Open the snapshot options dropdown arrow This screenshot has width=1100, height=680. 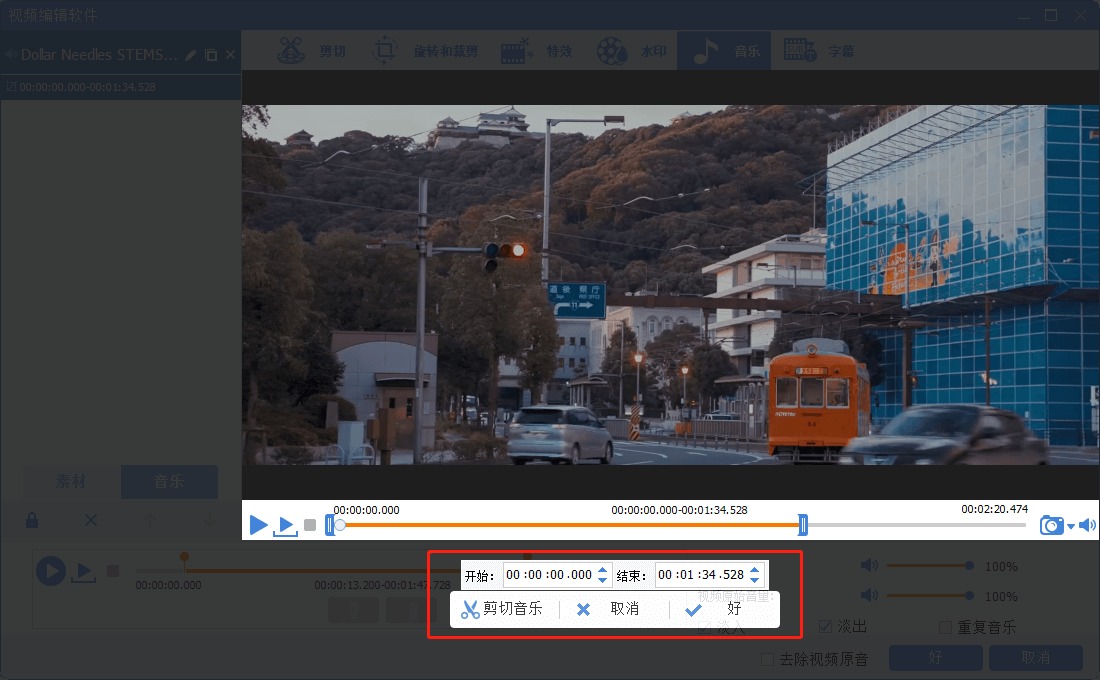1071,526
